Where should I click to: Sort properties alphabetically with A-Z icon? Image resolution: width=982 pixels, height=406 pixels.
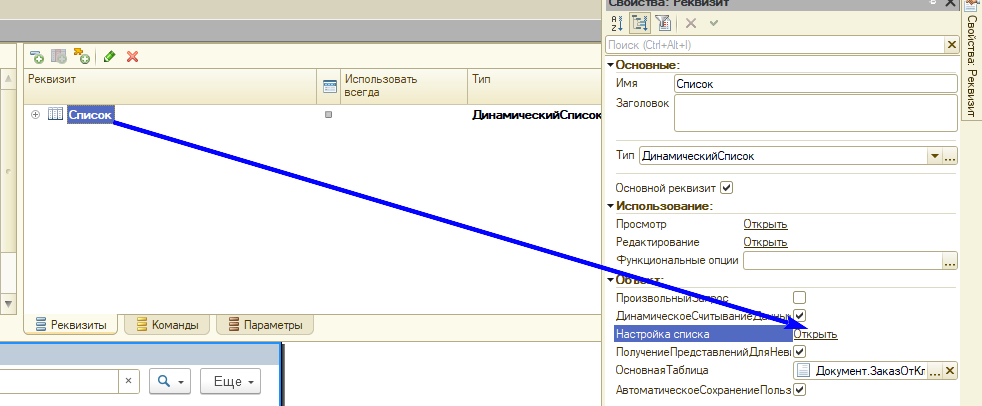pyautogui.click(x=618, y=23)
